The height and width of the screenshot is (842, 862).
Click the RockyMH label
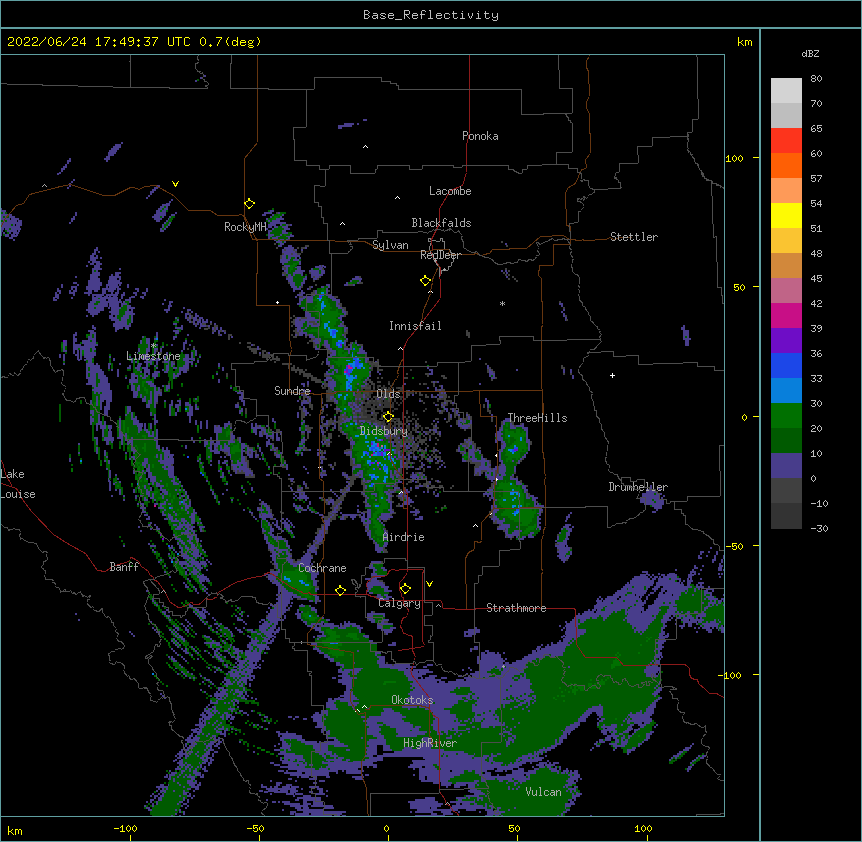(x=245, y=227)
